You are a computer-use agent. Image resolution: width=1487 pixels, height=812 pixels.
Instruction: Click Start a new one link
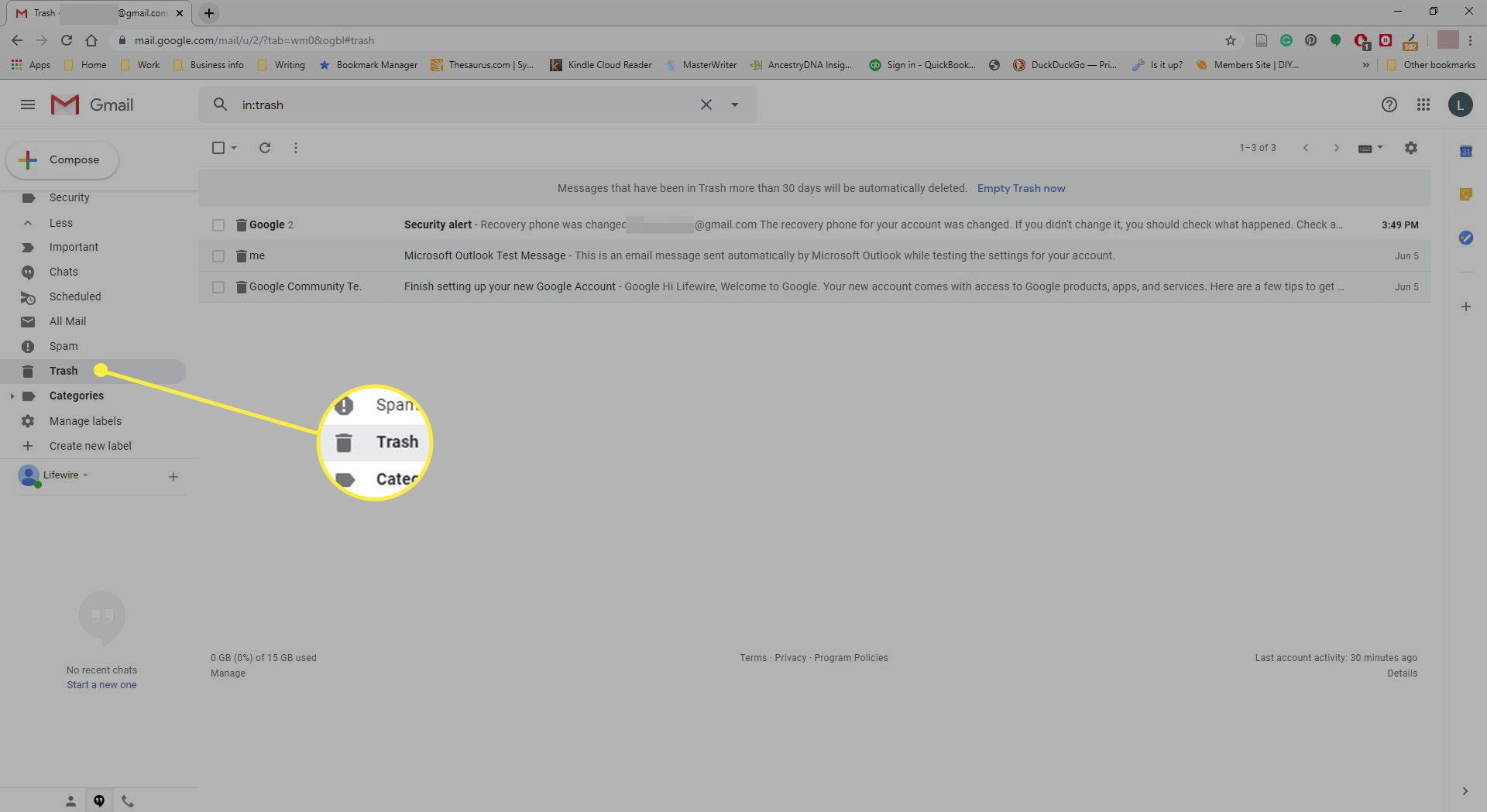pos(101,685)
